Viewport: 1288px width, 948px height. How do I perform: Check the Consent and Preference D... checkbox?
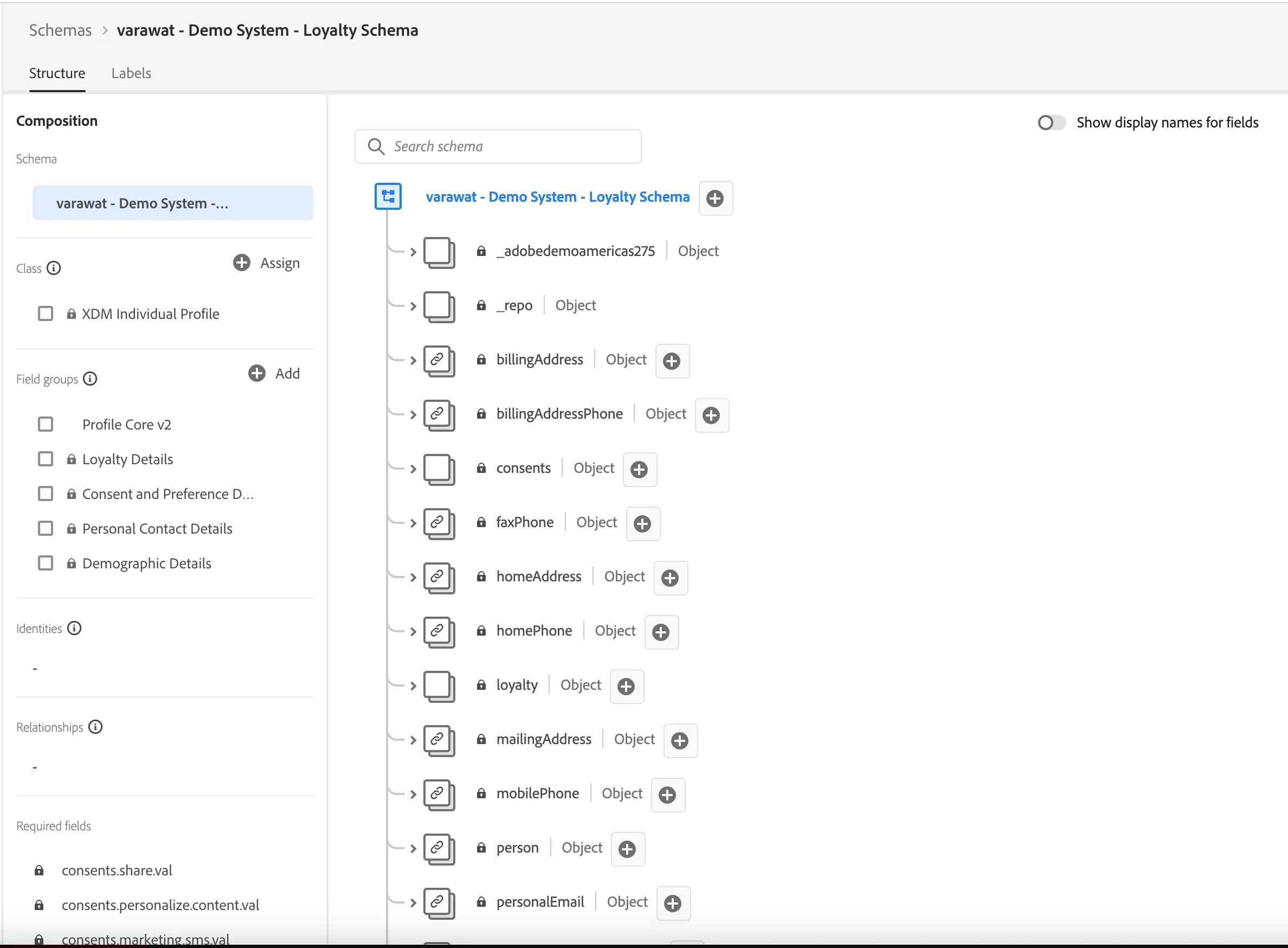pos(46,494)
